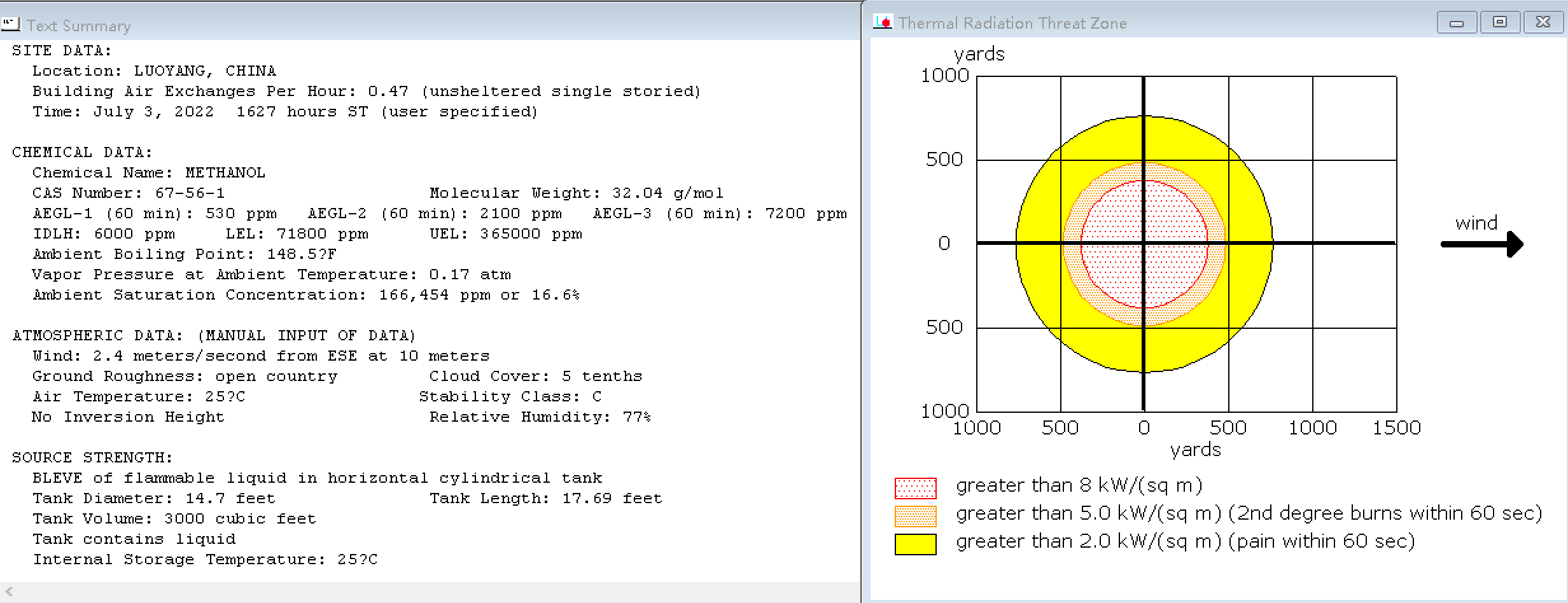Click 'Air Temperature: 25?C' text

[139, 396]
